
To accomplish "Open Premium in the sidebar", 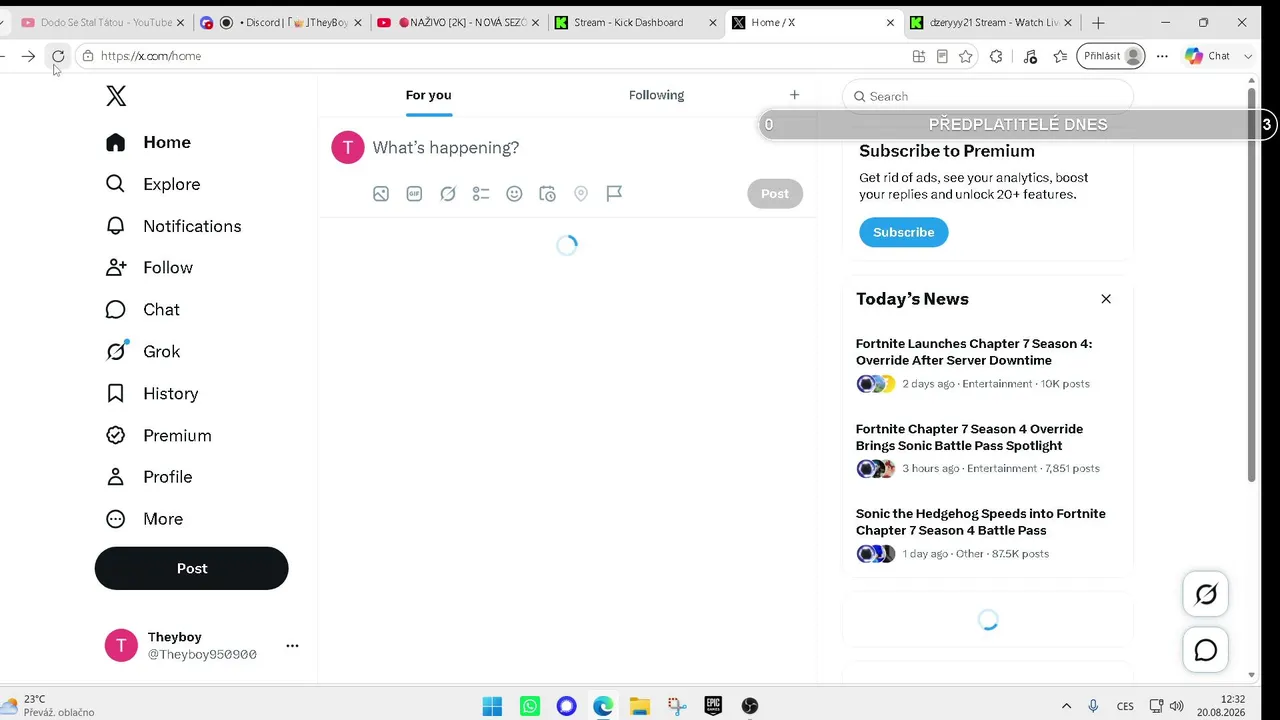I will click(x=158, y=436).
